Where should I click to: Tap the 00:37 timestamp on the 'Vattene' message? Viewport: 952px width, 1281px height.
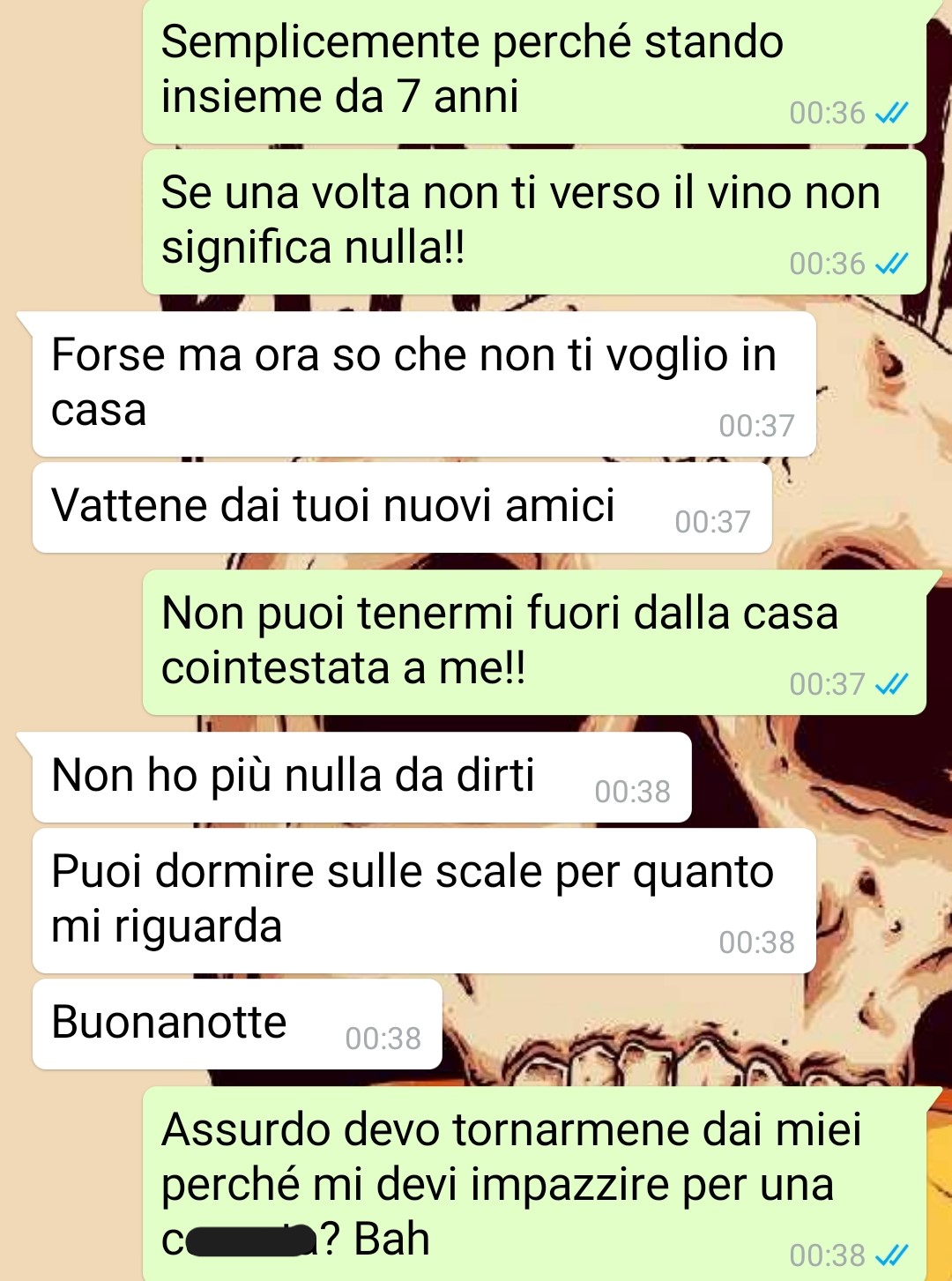(712, 522)
